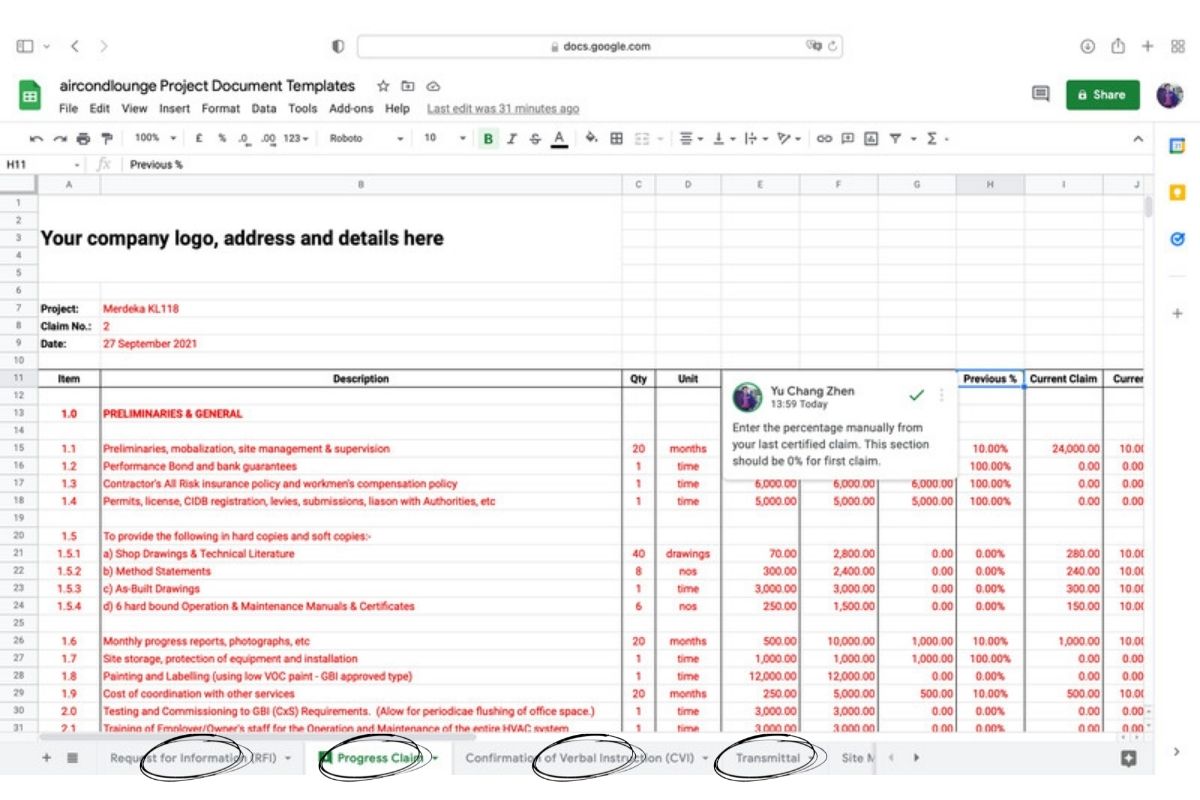The width and height of the screenshot is (1200, 800).
Task: Open the borders tool
Action: click(x=617, y=139)
